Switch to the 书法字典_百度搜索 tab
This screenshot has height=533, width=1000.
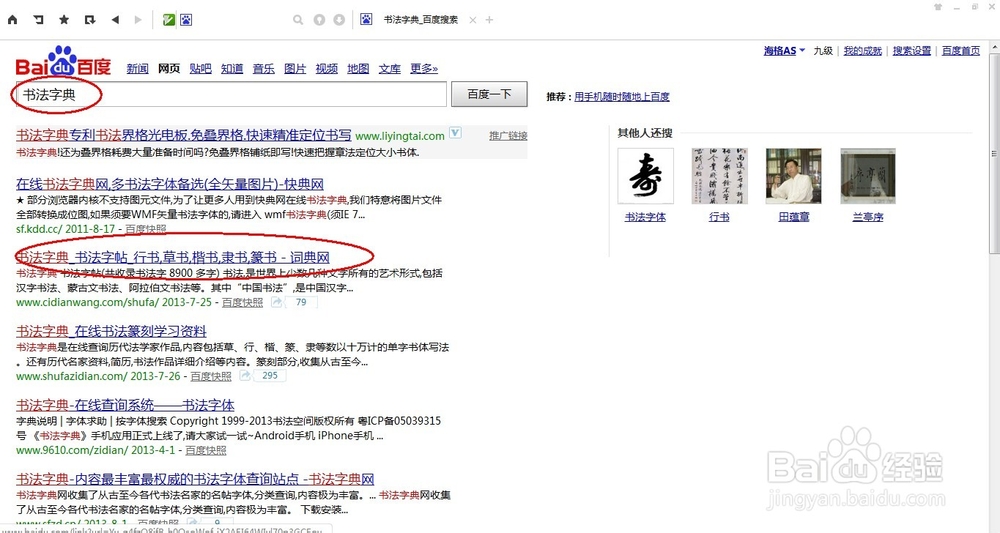point(421,20)
